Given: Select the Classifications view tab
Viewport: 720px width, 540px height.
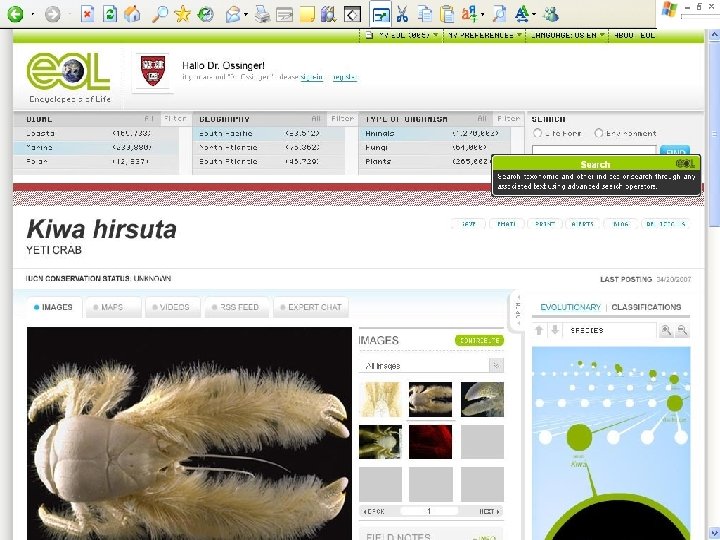Looking at the screenshot, I should 646,307.
